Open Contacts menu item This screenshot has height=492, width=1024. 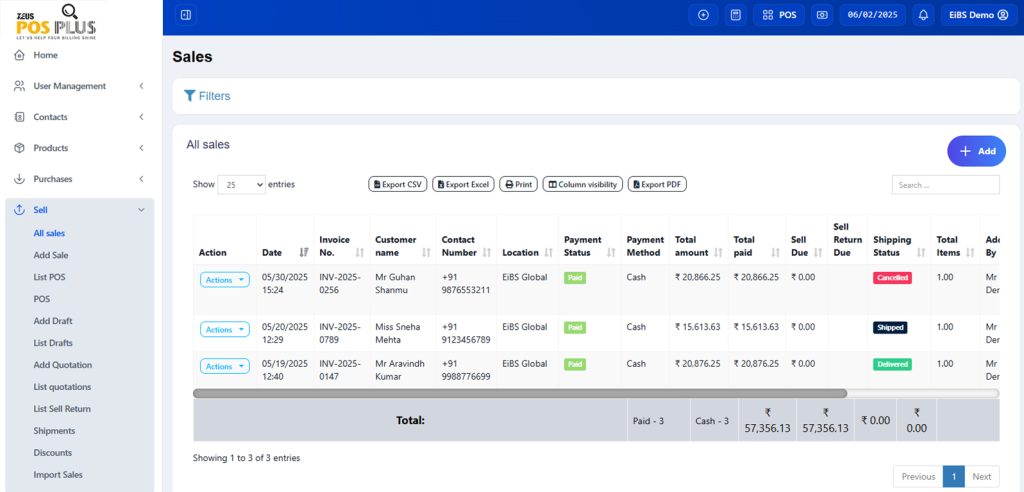[x=50, y=117]
